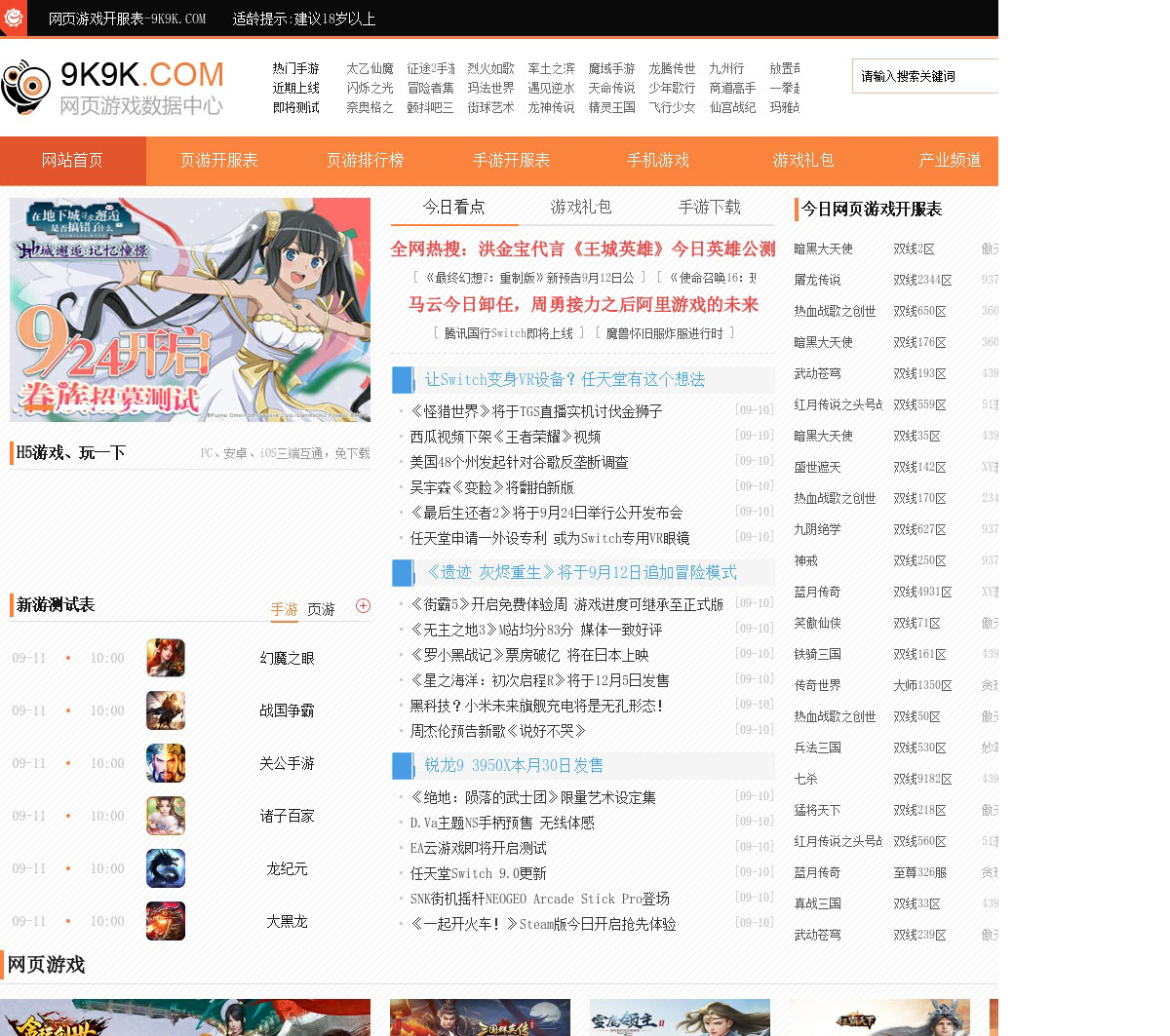Switch to 手游下载 tab

(710, 207)
